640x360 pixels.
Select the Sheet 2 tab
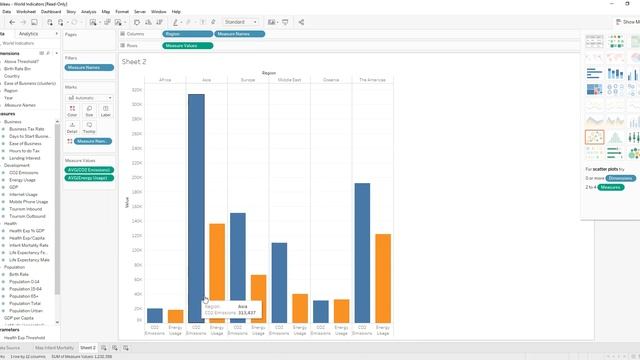tap(88, 348)
